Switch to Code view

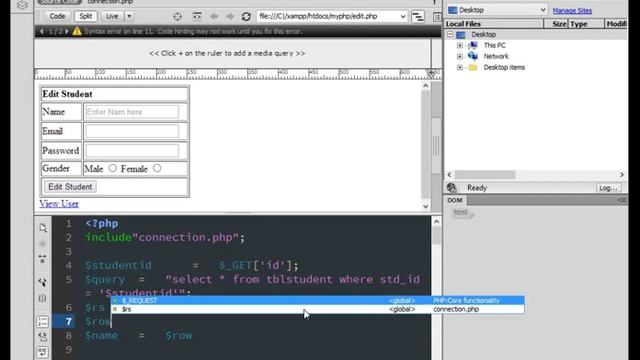tap(57, 16)
